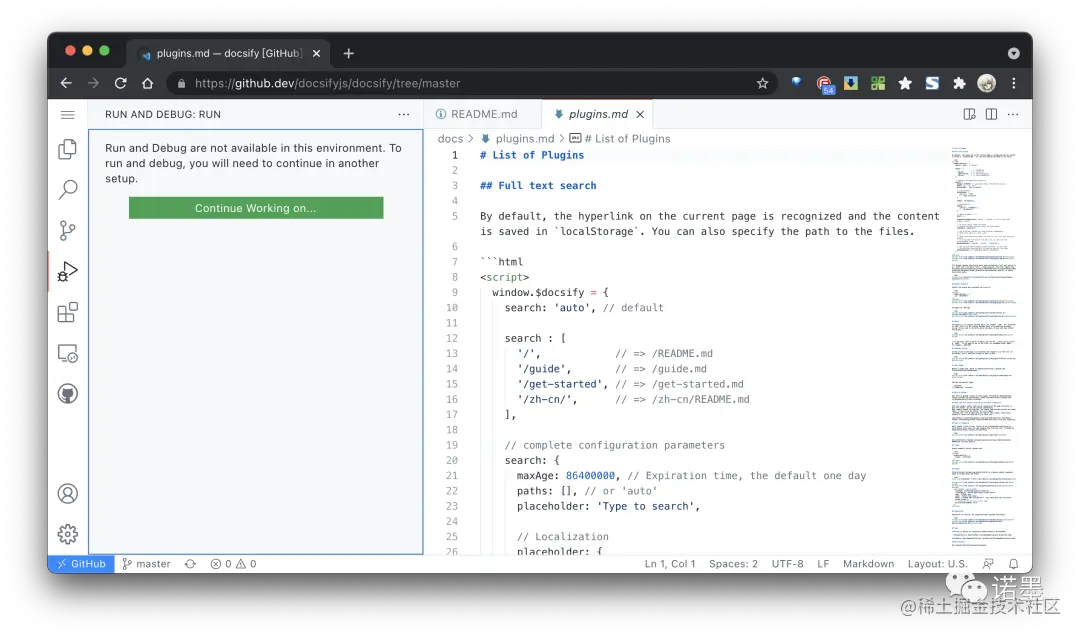Click the editor minimap

coord(984,345)
